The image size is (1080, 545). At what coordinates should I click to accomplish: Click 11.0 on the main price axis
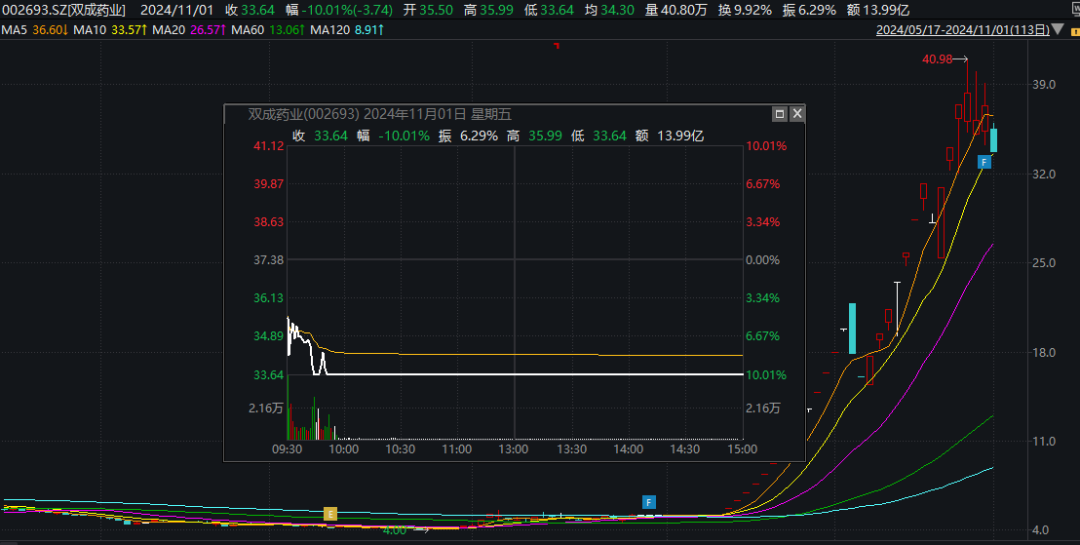tap(1043, 442)
